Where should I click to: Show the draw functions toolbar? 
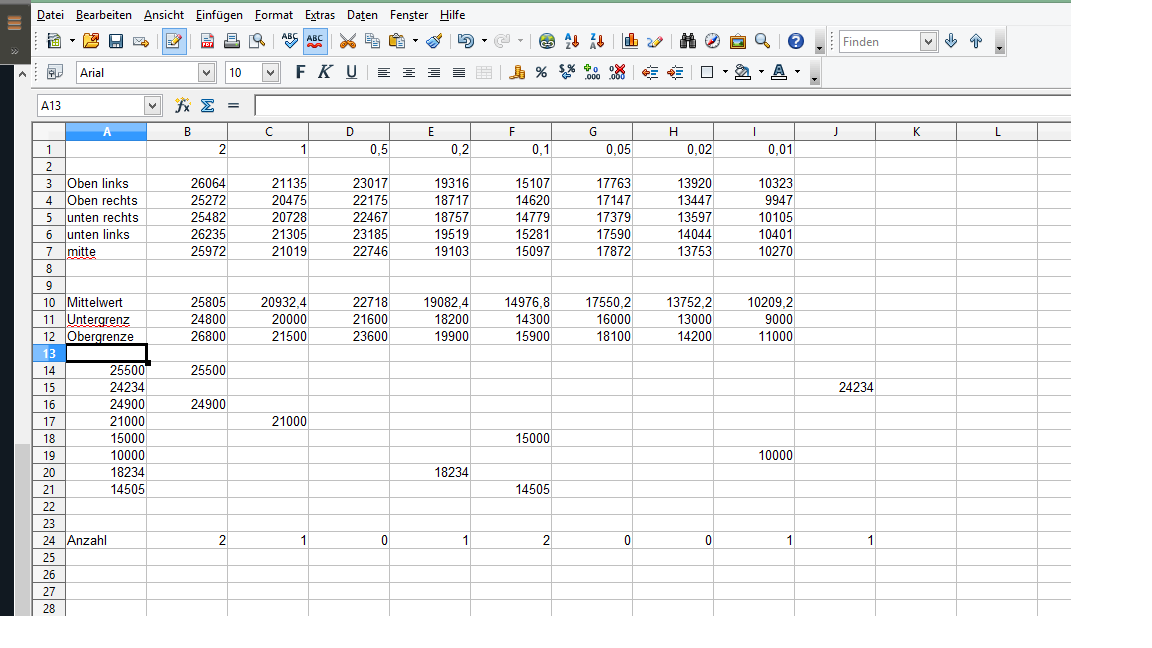coord(655,41)
